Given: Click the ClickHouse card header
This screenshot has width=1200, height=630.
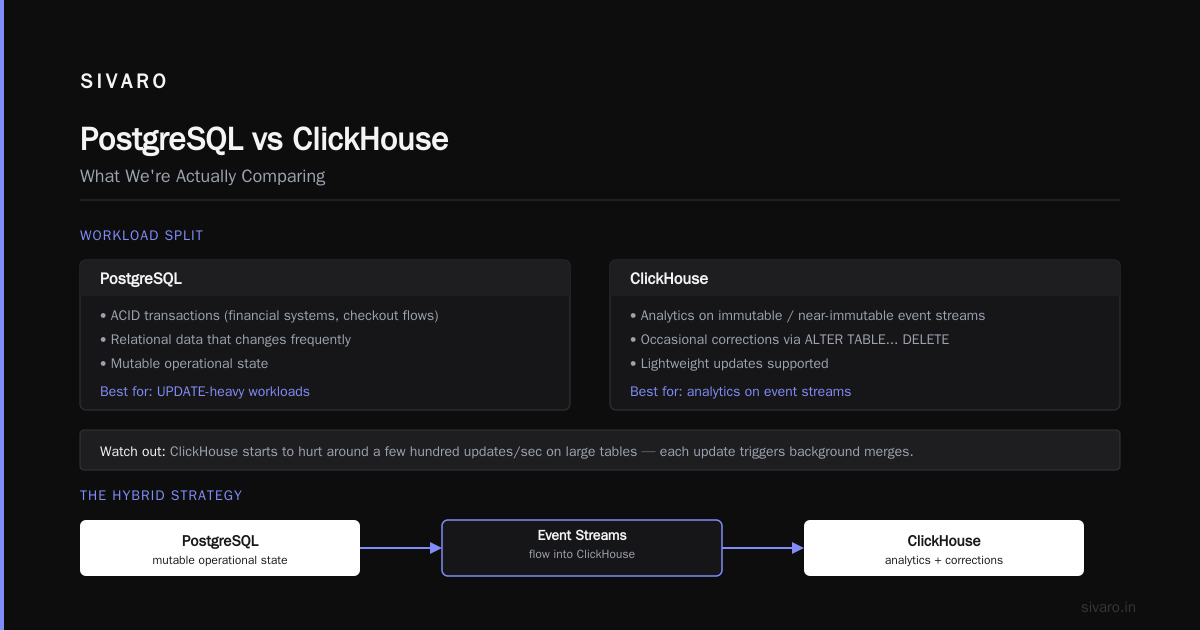Looking at the screenshot, I should tap(865, 278).
